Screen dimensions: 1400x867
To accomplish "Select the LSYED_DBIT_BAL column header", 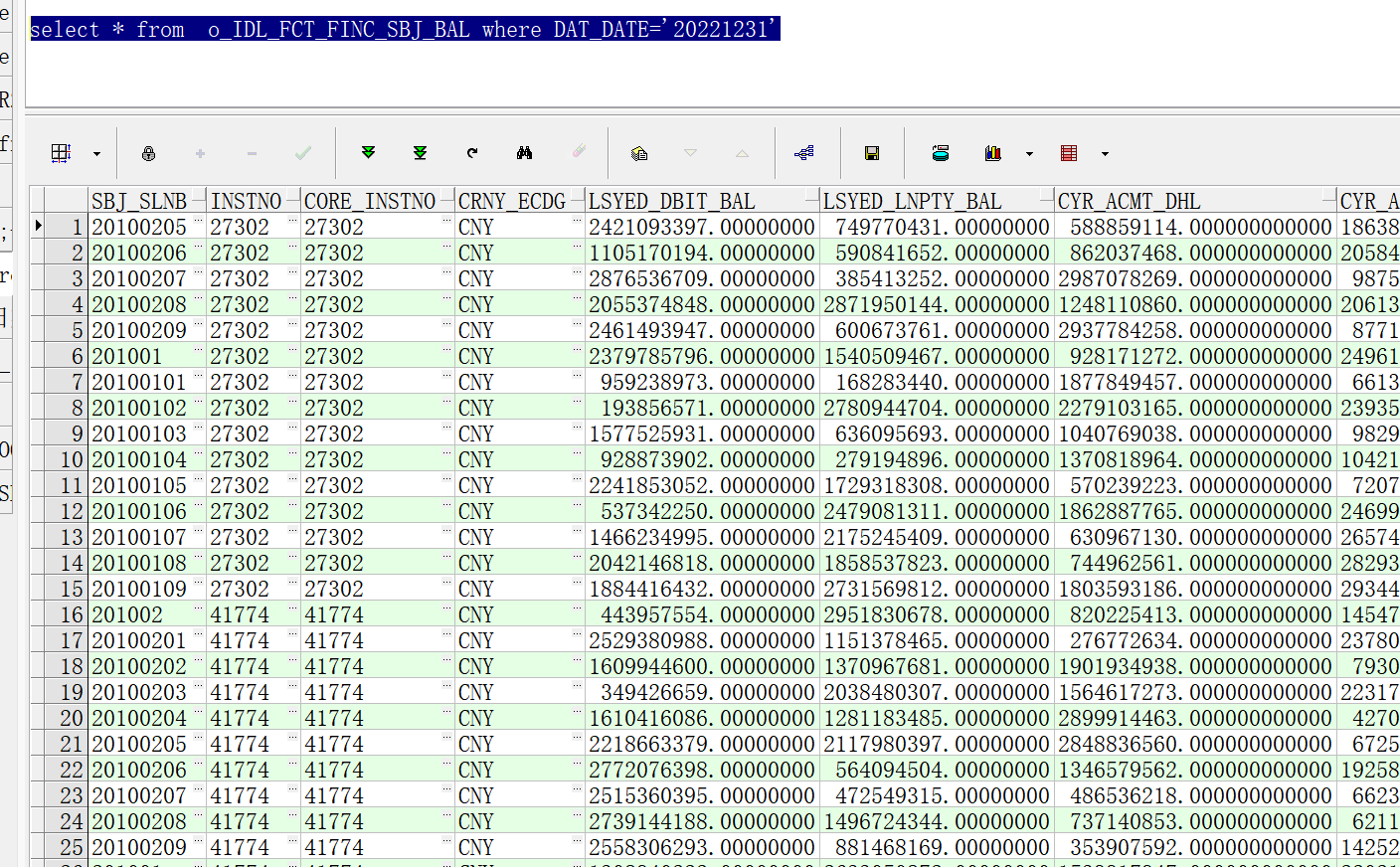I will pyautogui.click(x=702, y=201).
